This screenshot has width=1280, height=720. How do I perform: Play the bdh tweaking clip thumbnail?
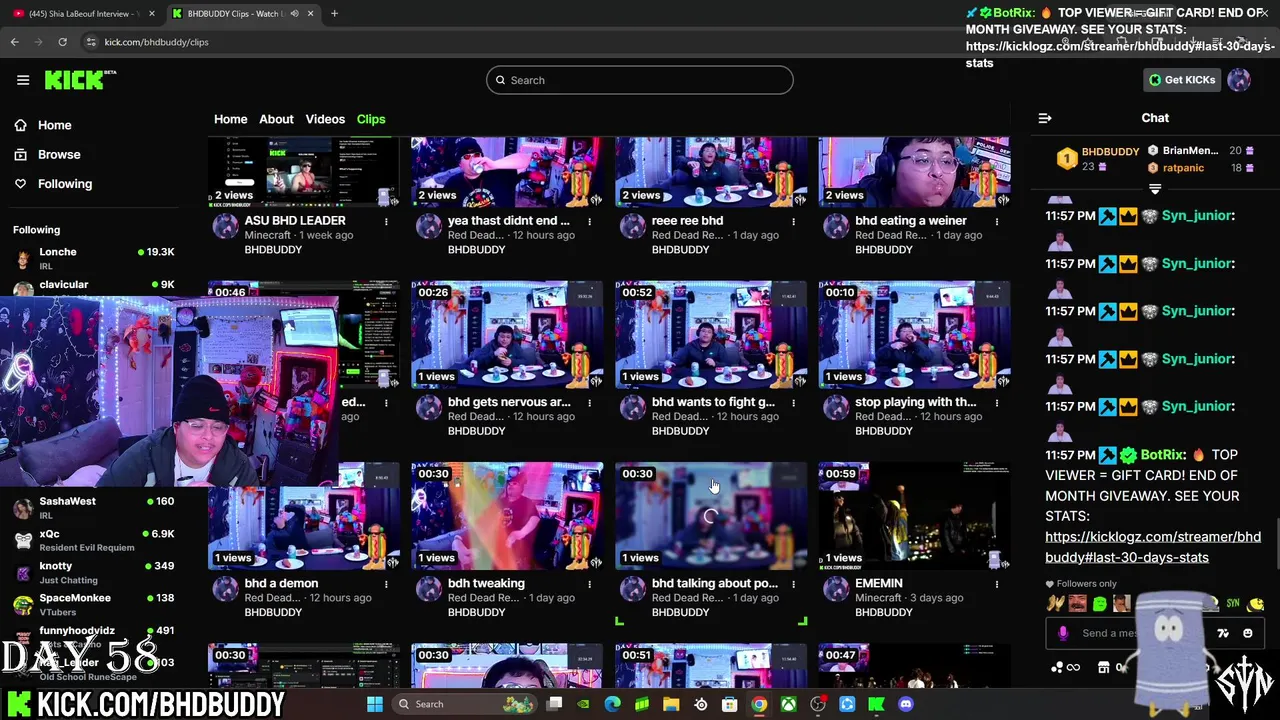pos(507,516)
